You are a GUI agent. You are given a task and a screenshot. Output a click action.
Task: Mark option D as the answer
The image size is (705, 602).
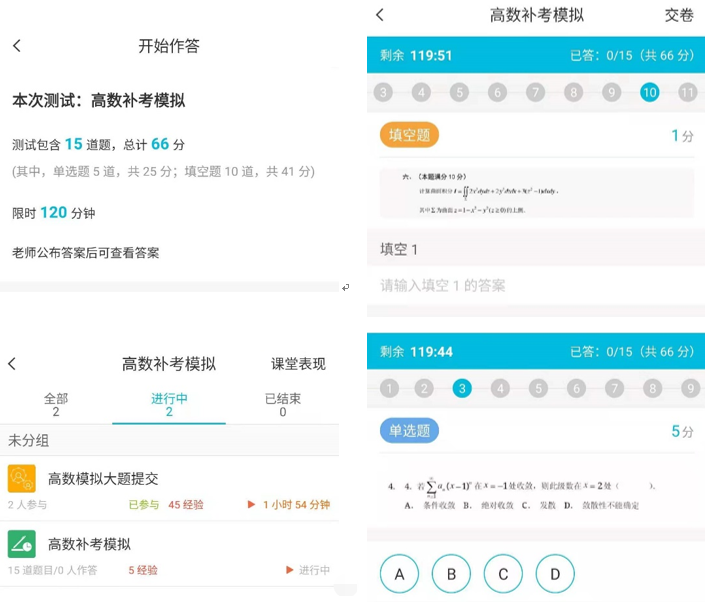coord(555,574)
